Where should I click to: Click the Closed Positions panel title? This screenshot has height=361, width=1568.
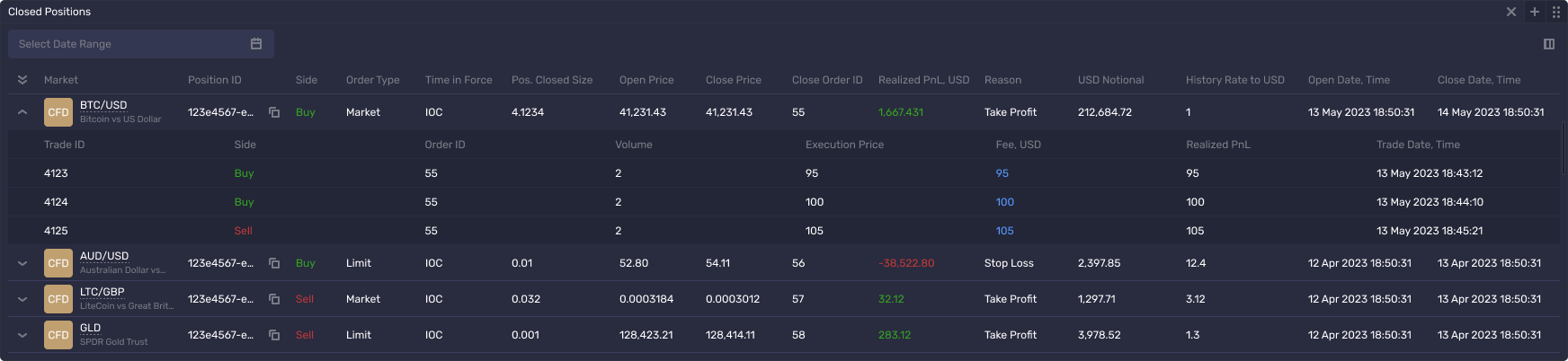point(49,12)
